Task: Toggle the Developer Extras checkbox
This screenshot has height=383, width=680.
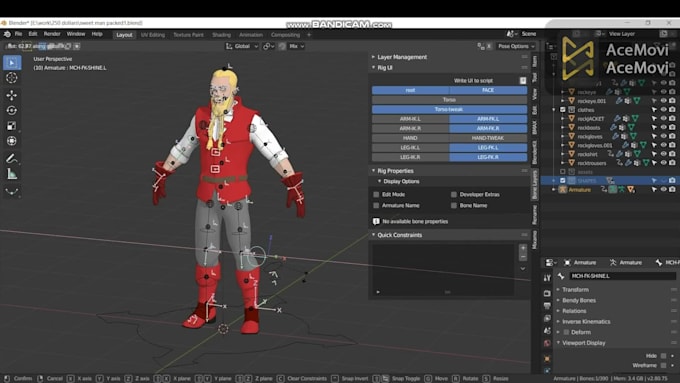Action: coord(454,194)
